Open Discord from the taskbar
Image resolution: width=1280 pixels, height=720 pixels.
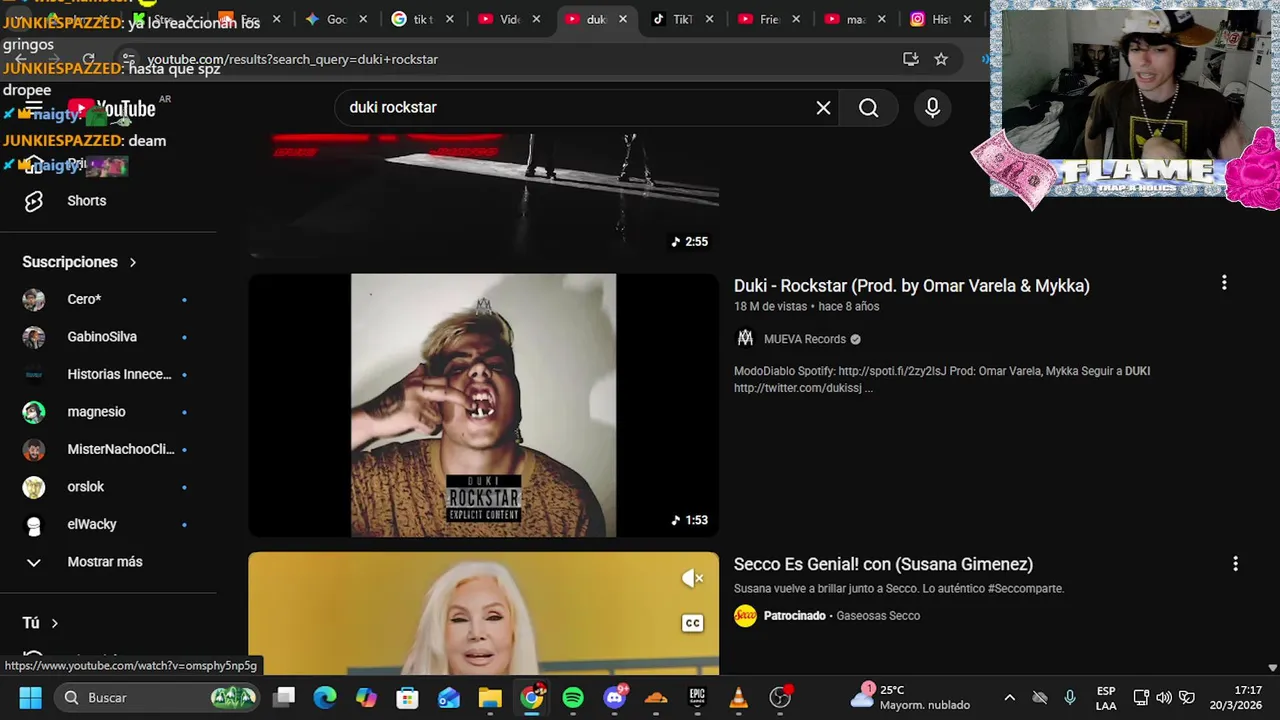pyautogui.click(x=615, y=697)
